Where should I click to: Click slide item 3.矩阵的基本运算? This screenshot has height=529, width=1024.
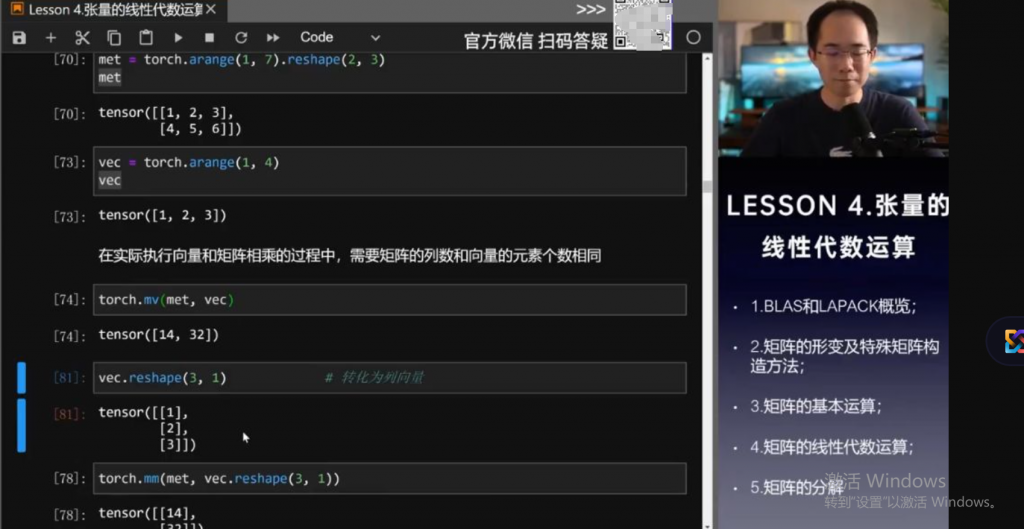pos(816,406)
